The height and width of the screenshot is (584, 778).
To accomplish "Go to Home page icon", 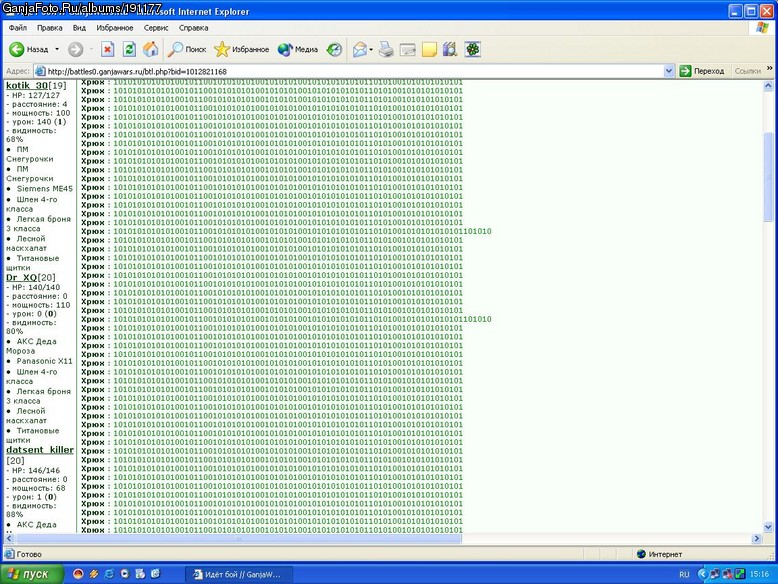I will click(151, 49).
